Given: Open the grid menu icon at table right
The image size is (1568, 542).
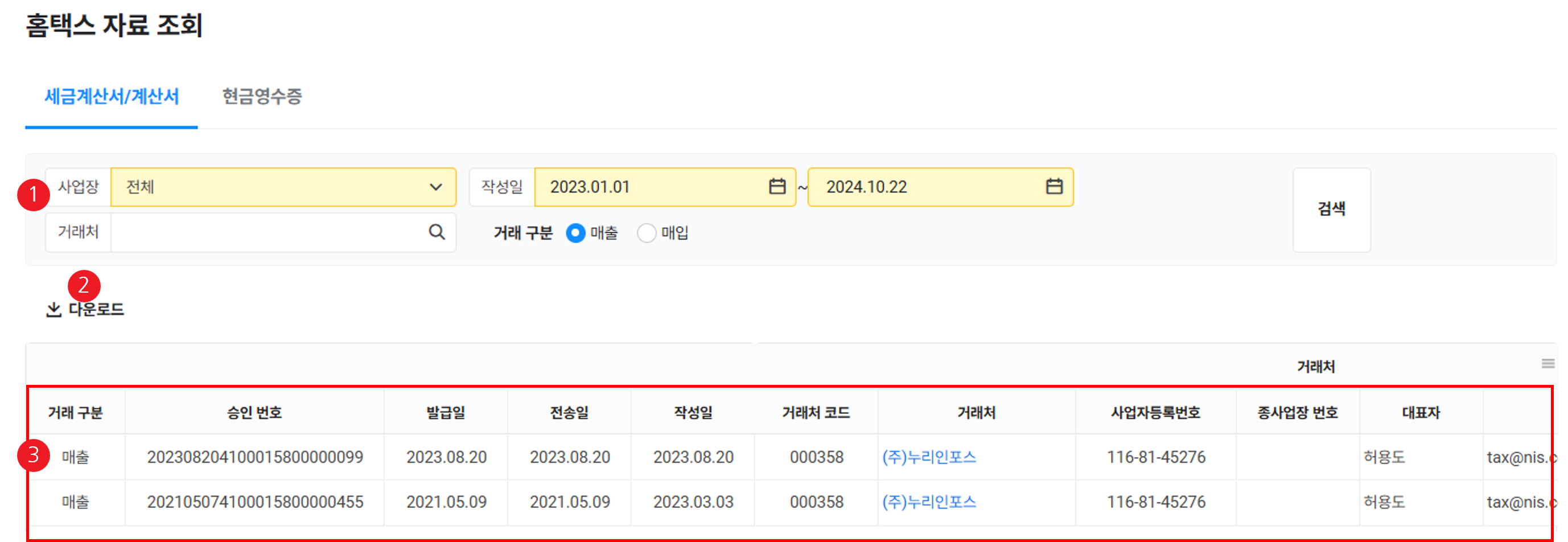Looking at the screenshot, I should point(1548,364).
